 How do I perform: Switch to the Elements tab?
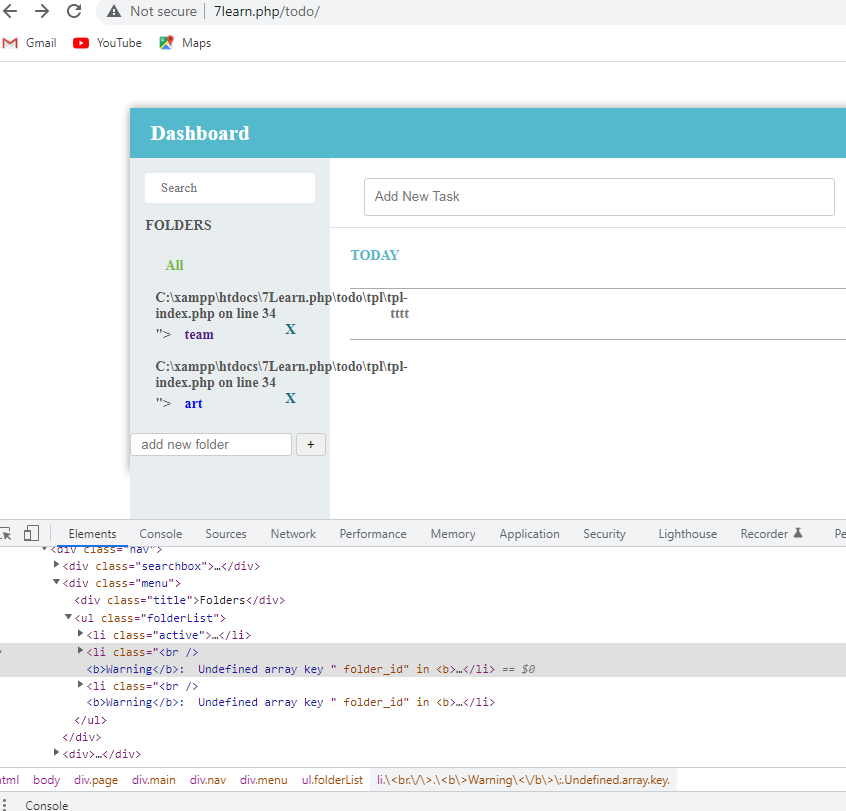(92, 534)
